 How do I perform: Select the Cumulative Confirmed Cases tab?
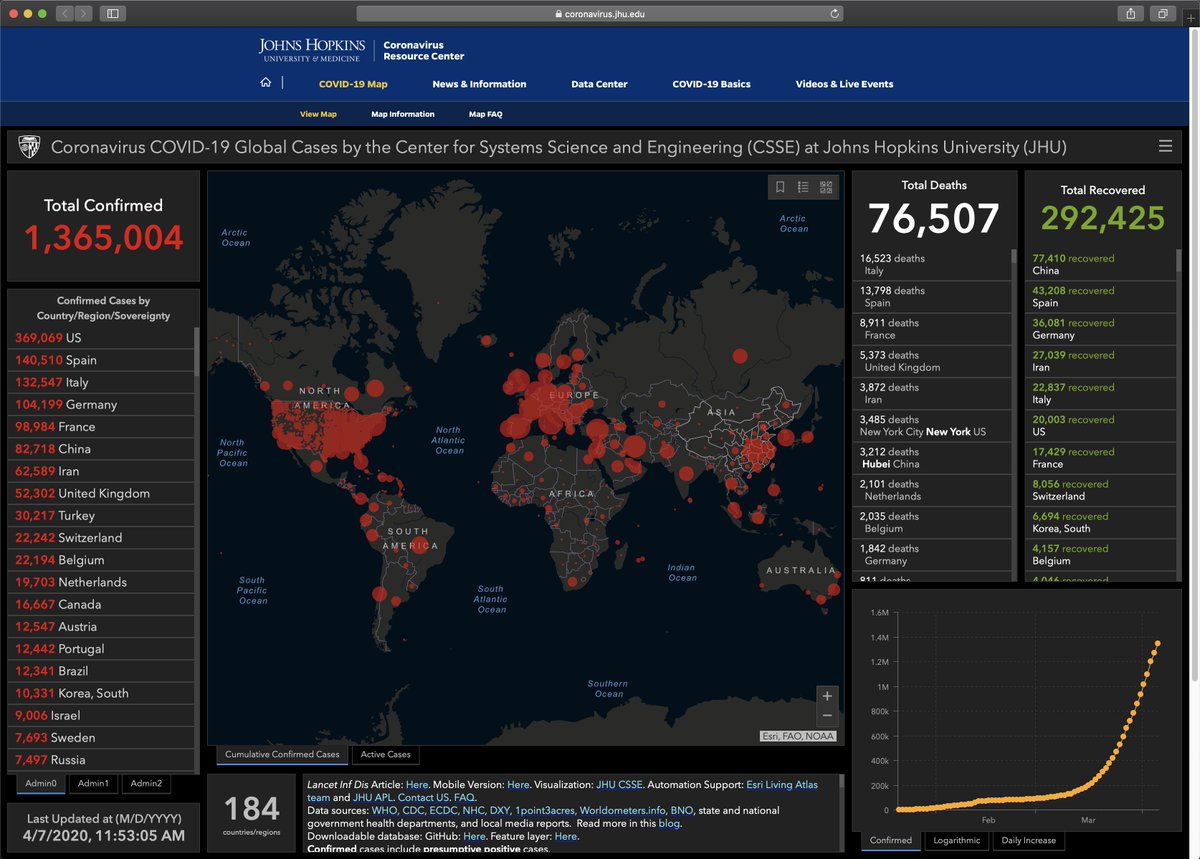(282, 754)
